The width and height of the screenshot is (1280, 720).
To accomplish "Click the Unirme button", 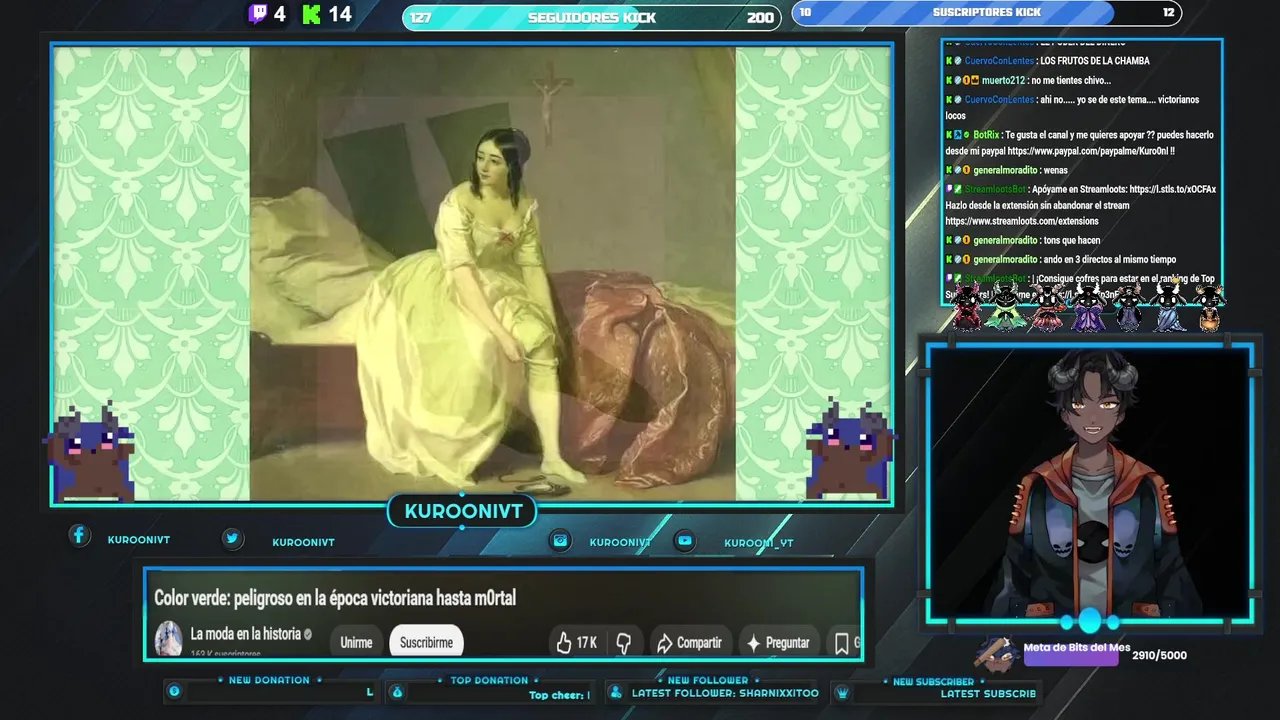I will tap(356, 643).
